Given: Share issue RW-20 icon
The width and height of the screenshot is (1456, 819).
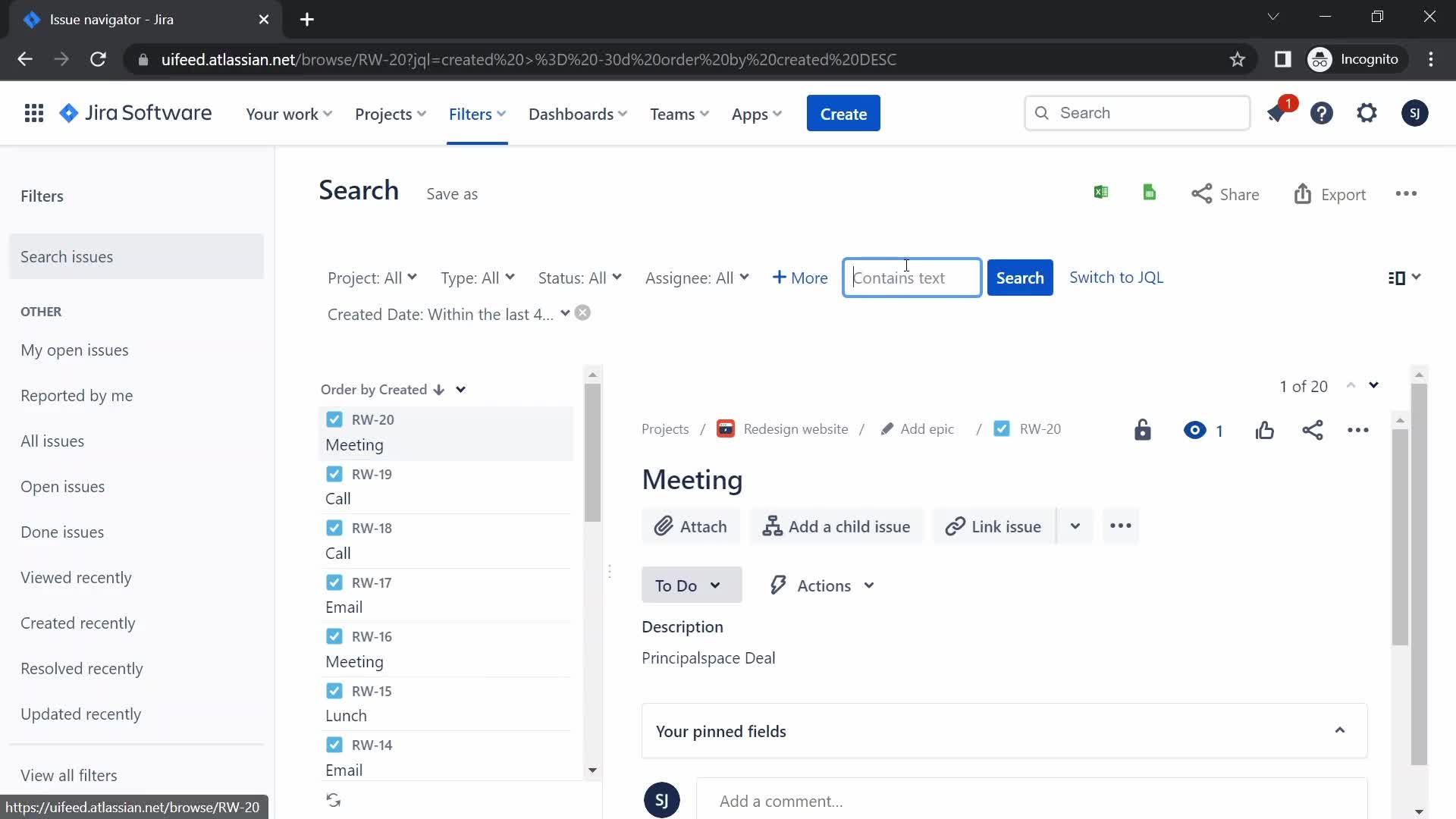Looking at the screenshot, I should tap(1313, 430).
